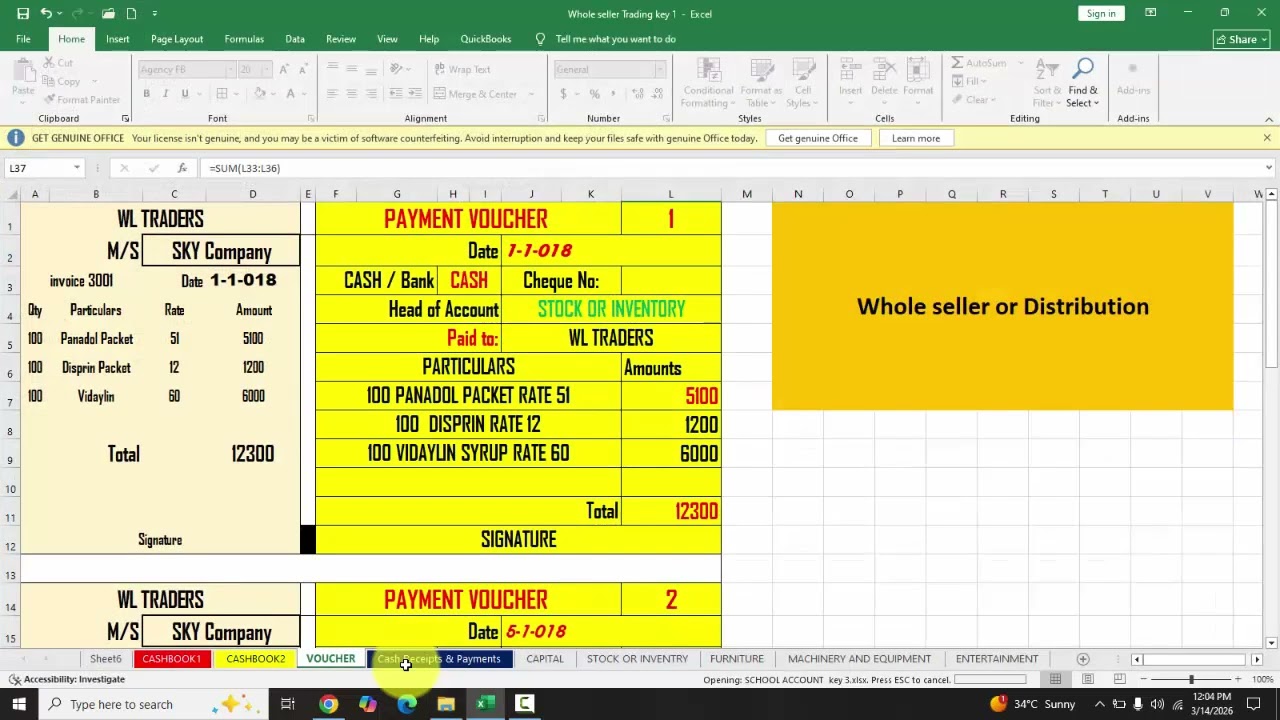The width and height of the screenshot is (1280, 720).
Task: Click the Orientation angled text icon
Action: (396, 69)
